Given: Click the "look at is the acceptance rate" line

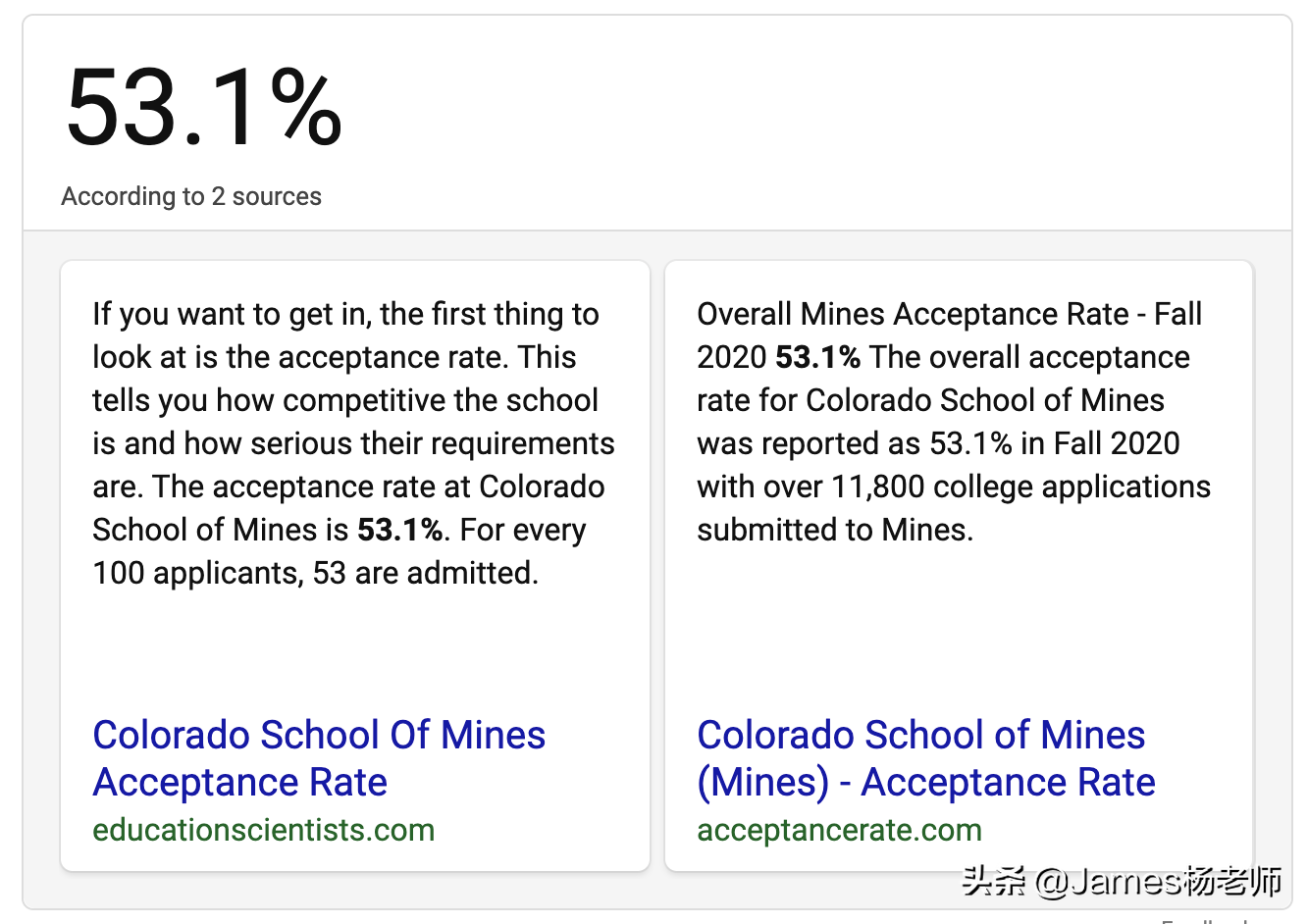Looking at the screenshot, I should (335, 357).
